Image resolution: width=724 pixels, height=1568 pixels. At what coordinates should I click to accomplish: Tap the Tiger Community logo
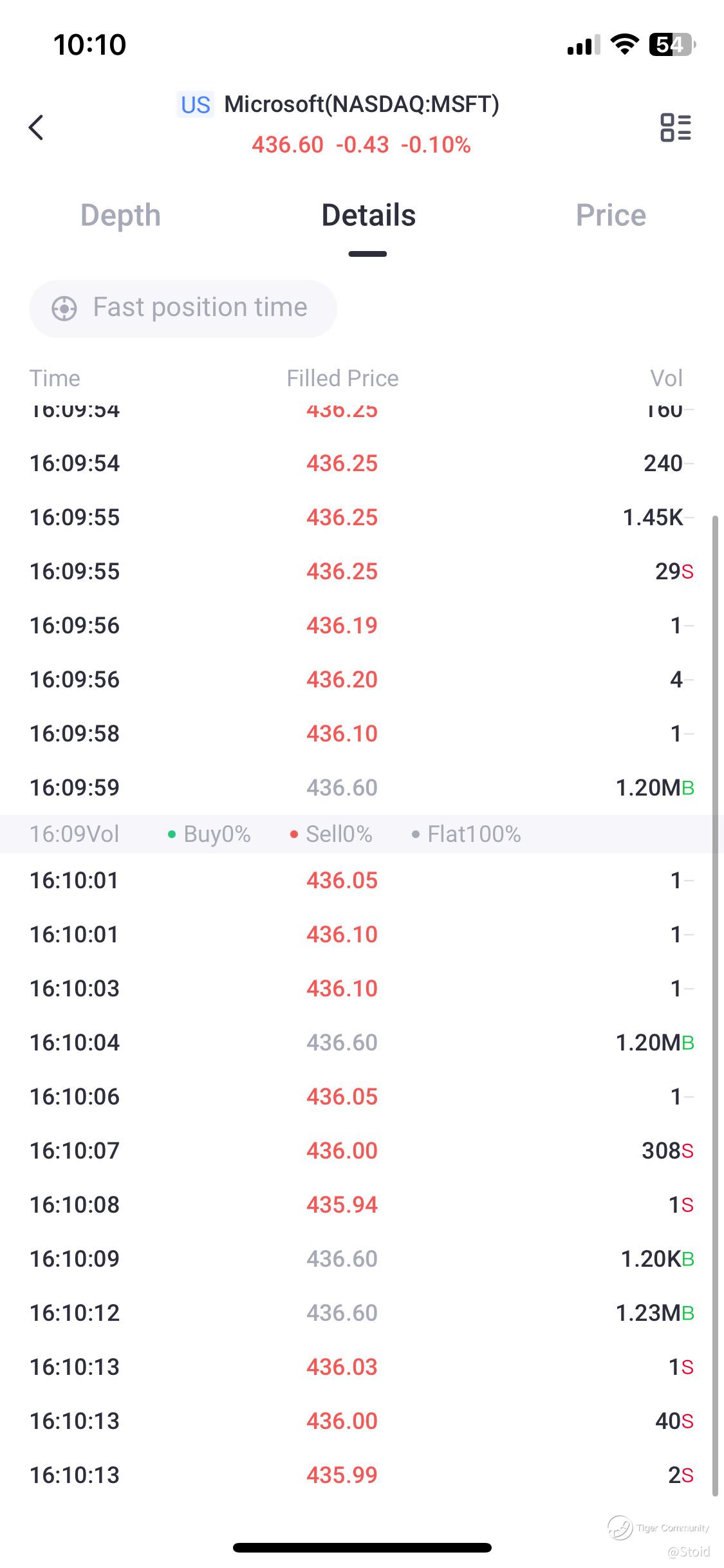click(620, 1527)
